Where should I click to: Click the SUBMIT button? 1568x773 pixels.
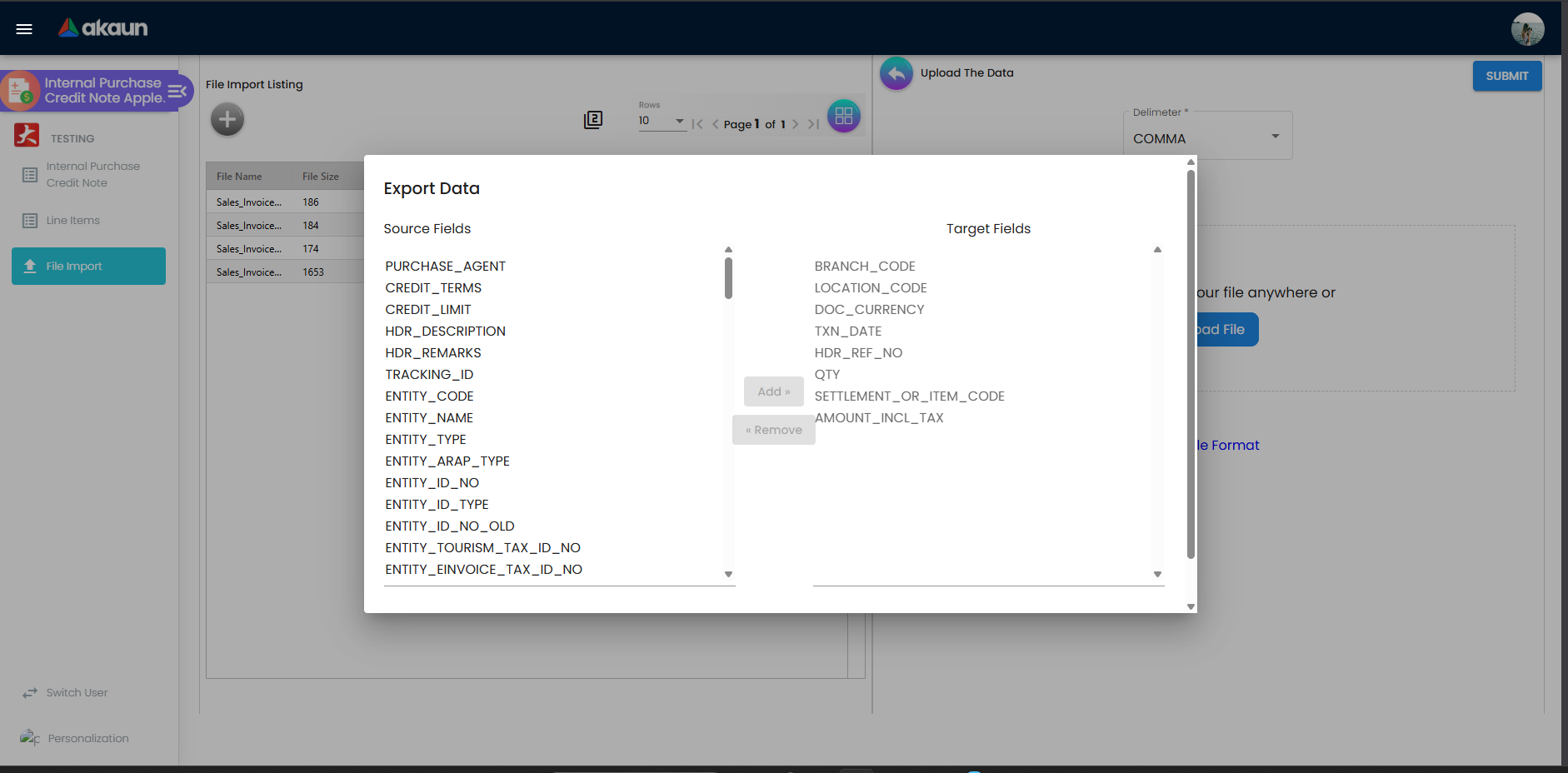point(1506,76)
